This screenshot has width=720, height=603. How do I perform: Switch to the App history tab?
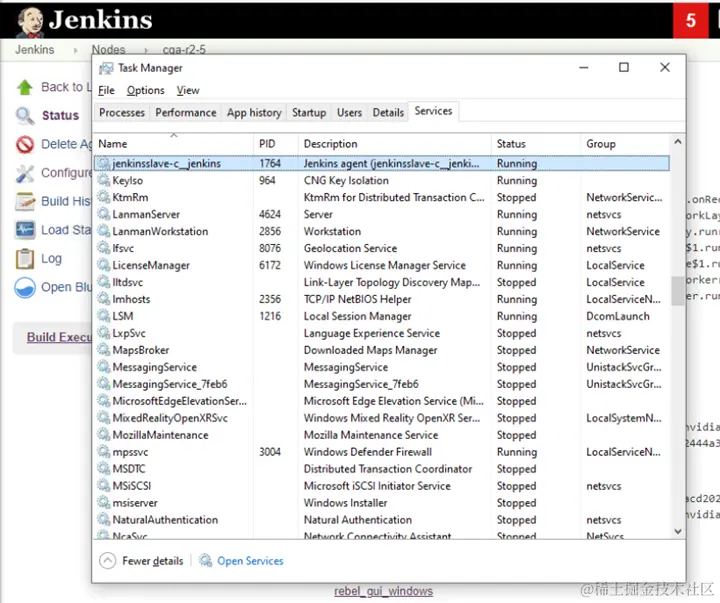point(254,113)
